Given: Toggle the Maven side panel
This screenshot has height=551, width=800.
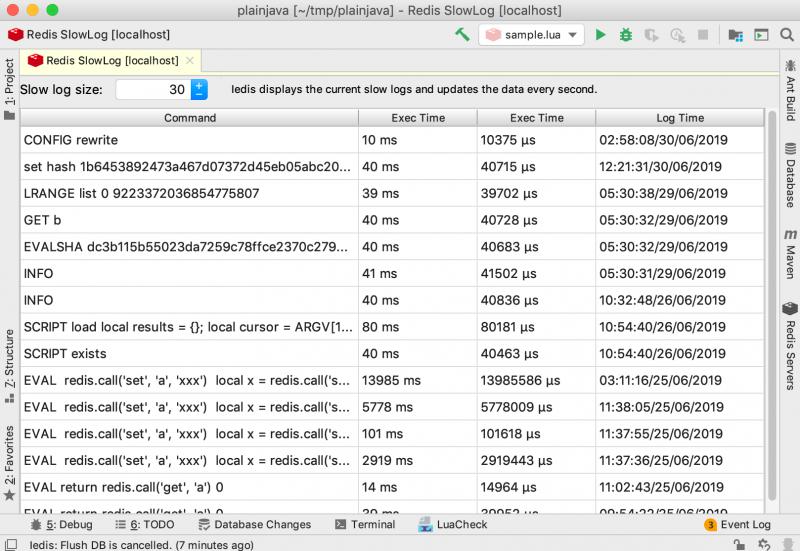Looking at the screenshot, I should pos(789,251).
